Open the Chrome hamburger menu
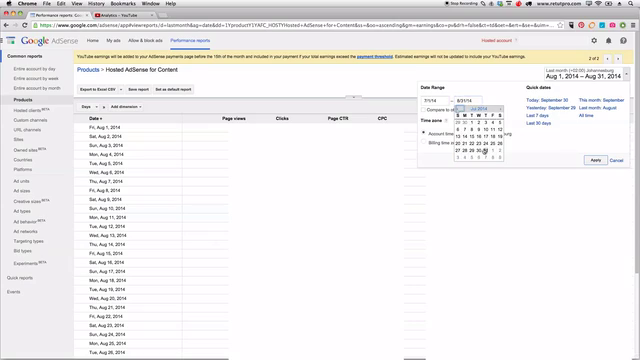640x360 pixels. coord(633,25)
